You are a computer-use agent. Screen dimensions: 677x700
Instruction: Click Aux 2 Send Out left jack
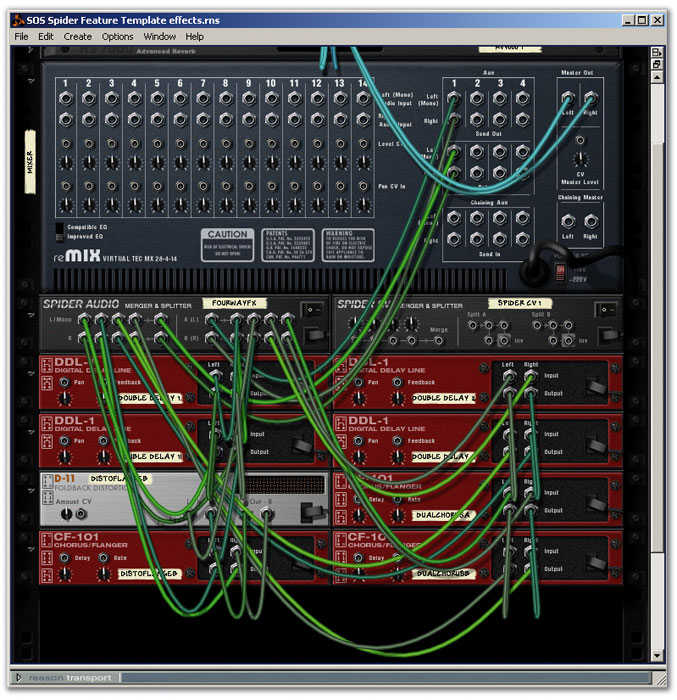pos(477,98)
